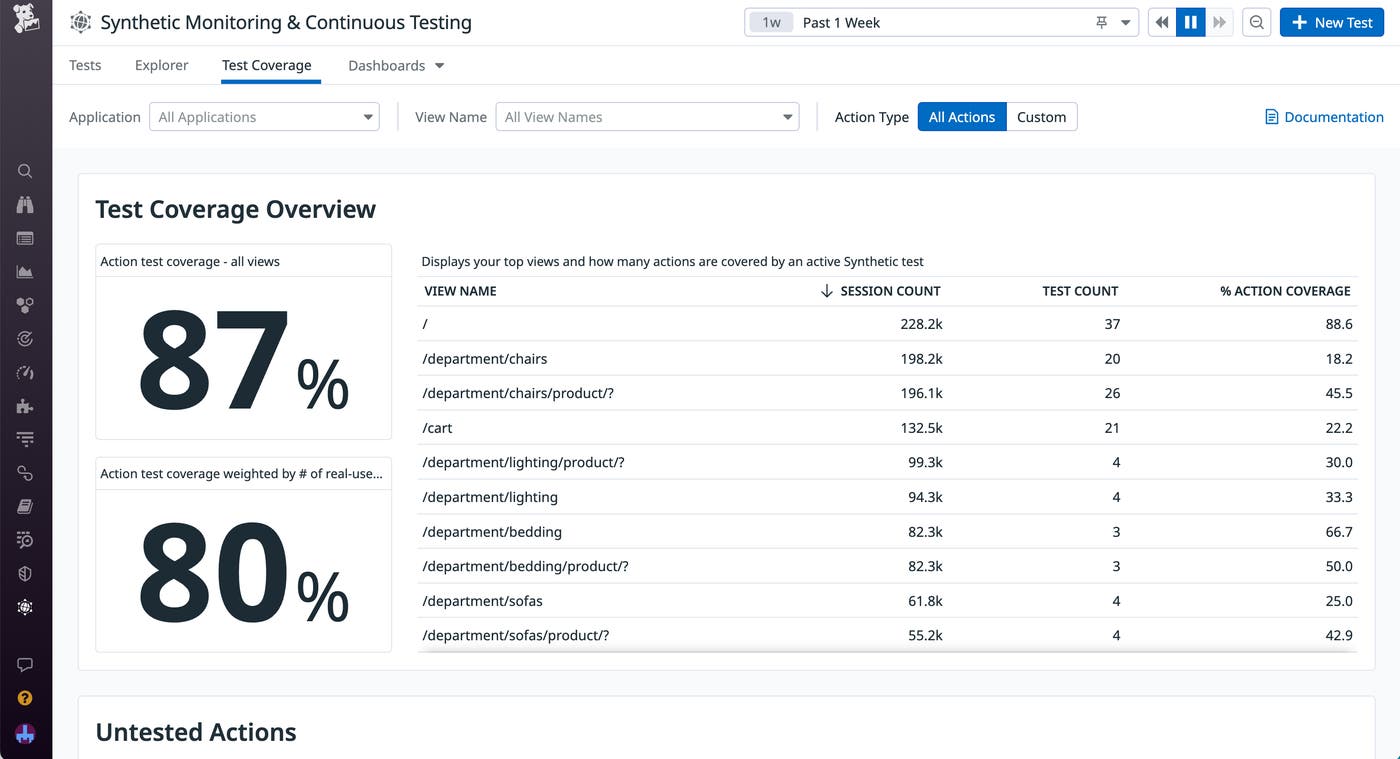1400x759 pixels.
Task: Step the time range backward
Action: pyautogui.click(x=1161, y=22)
